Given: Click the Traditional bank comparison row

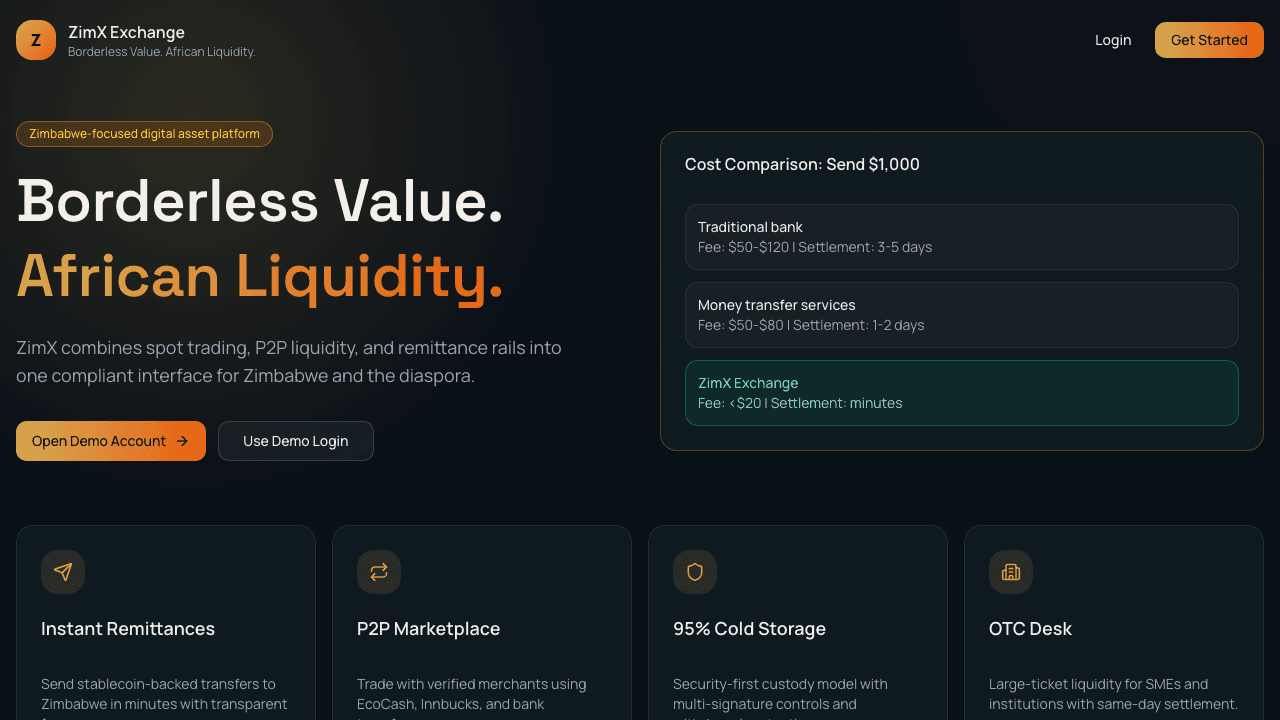Looking at the screenshot, I should [x=961, y=237].
